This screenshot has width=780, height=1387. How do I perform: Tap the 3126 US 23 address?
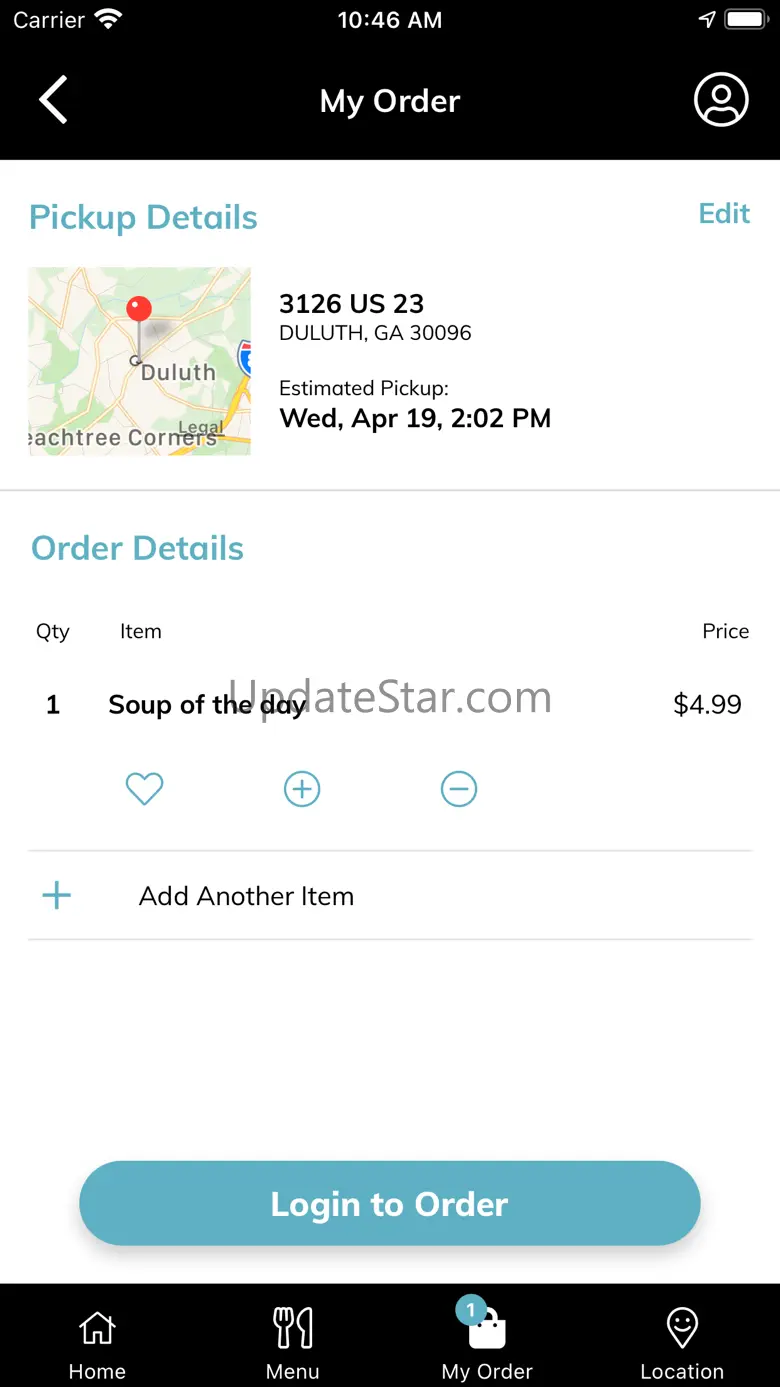coord(352,303)
